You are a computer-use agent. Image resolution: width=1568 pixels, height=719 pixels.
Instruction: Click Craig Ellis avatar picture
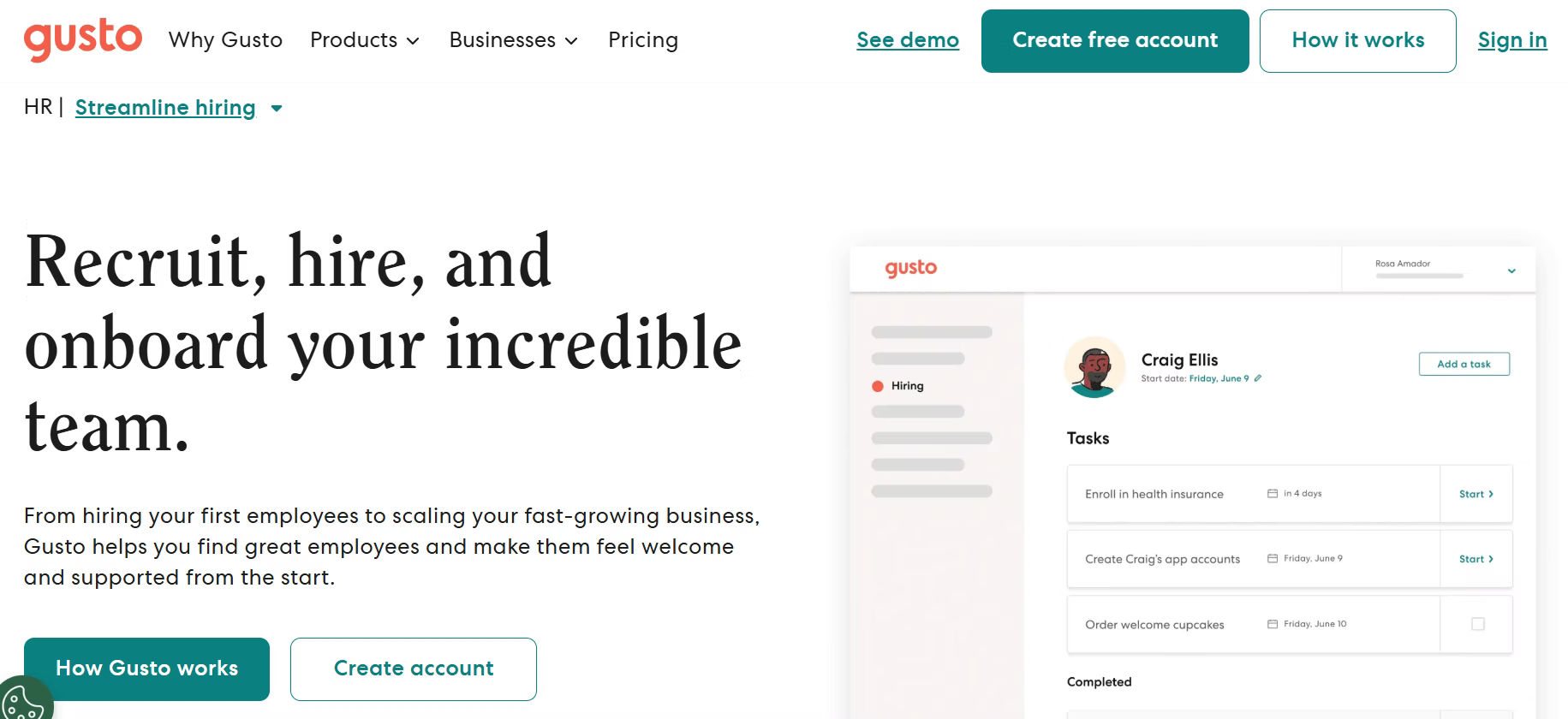[1094, 367]
